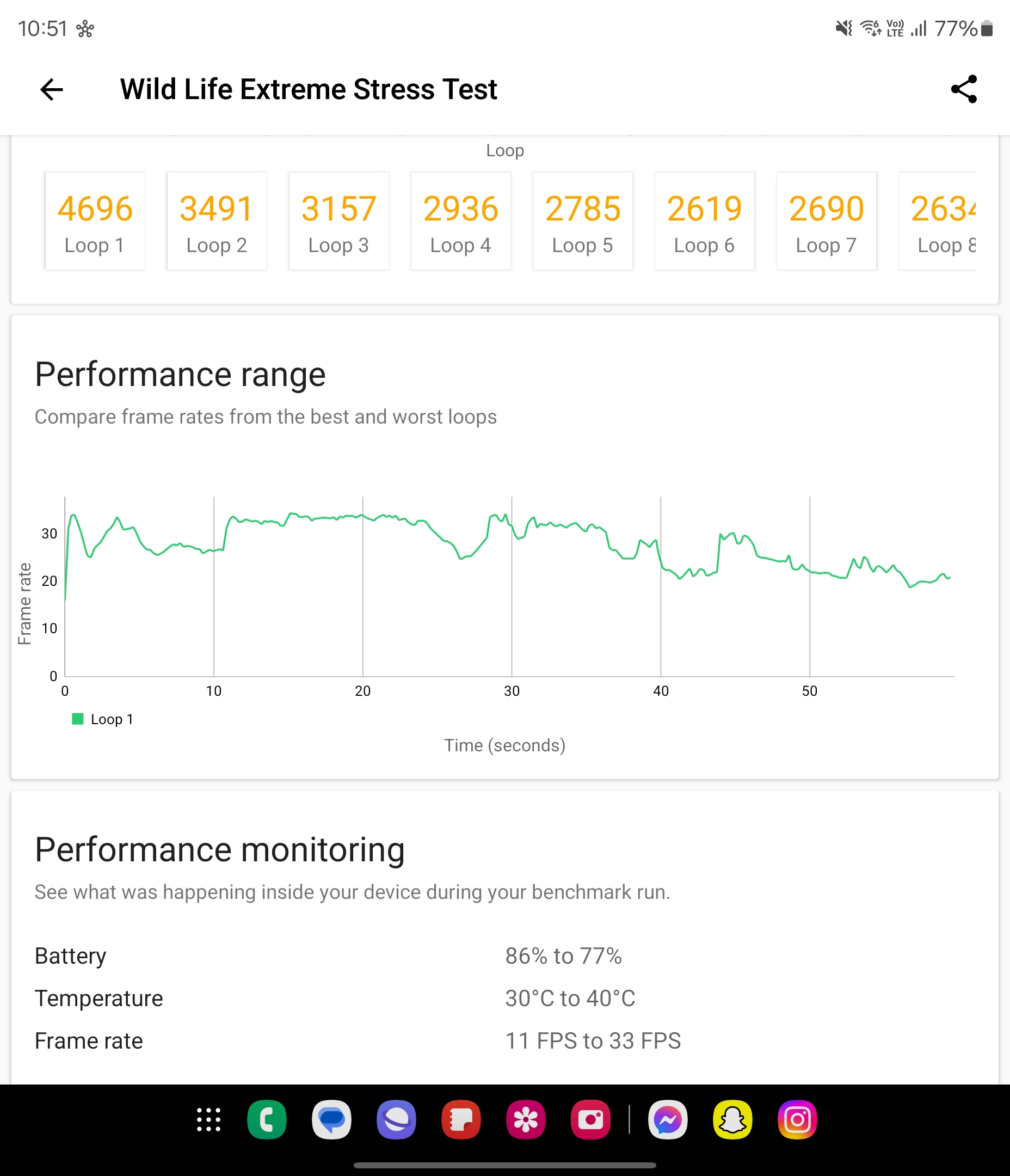Open the green Phone app
Screen dimensions: 1010x1176
pos(267,1119)
